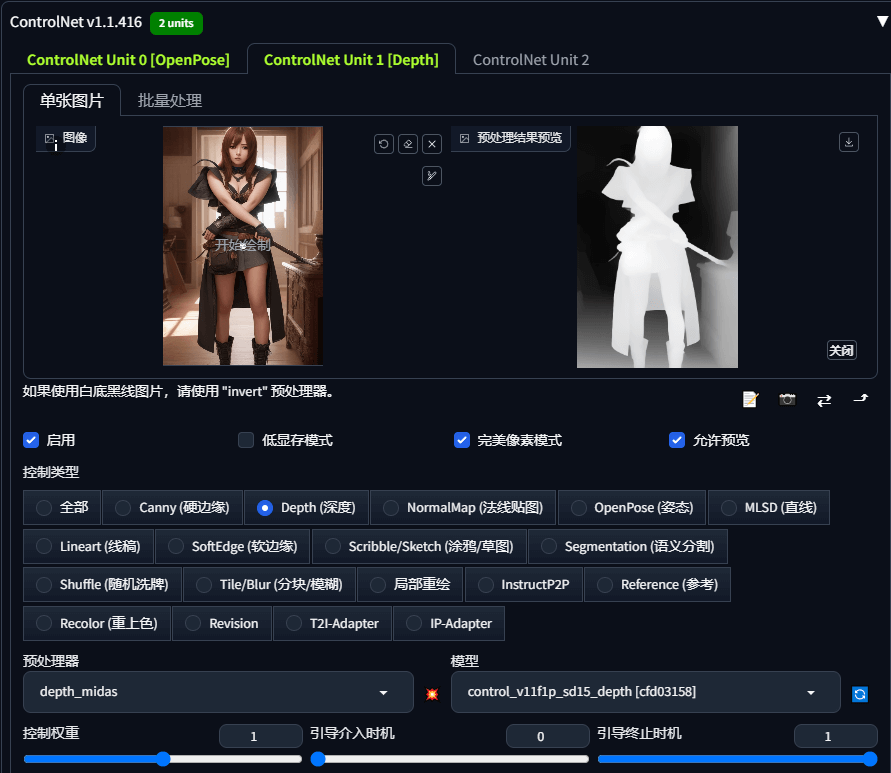Open the control_v11f1p_sd15_depth model dropdown
891x773 pixels.
[645, 692]
